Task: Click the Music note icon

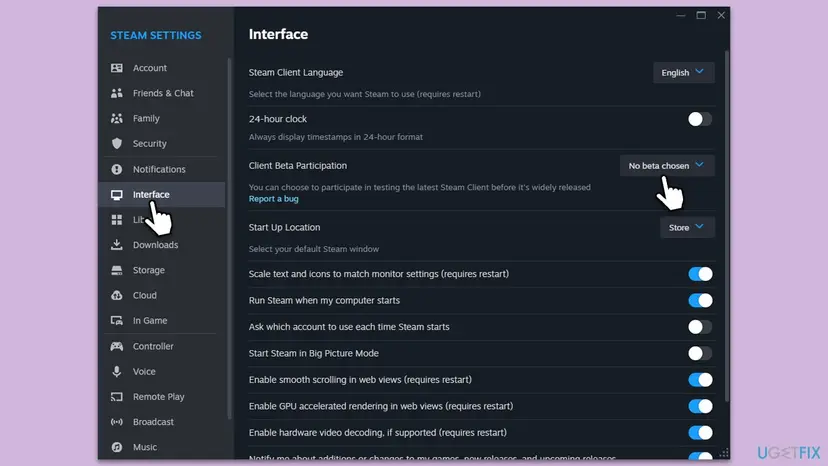Action: [x=117, y=447]
